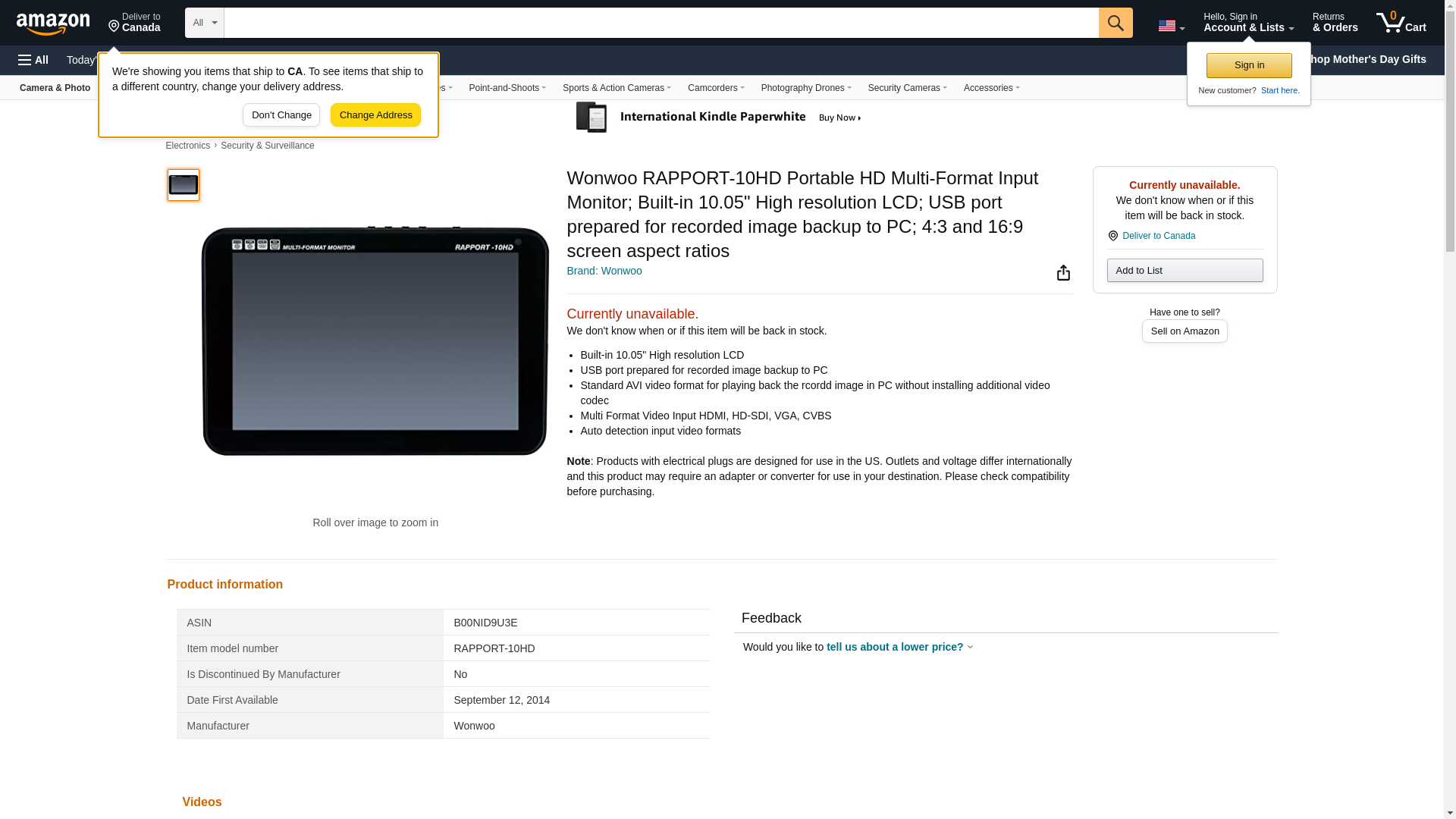The height and width of the screenshot is (819, 1456).
Task: Open the All search category dropdown
Action: pos(204,23)
